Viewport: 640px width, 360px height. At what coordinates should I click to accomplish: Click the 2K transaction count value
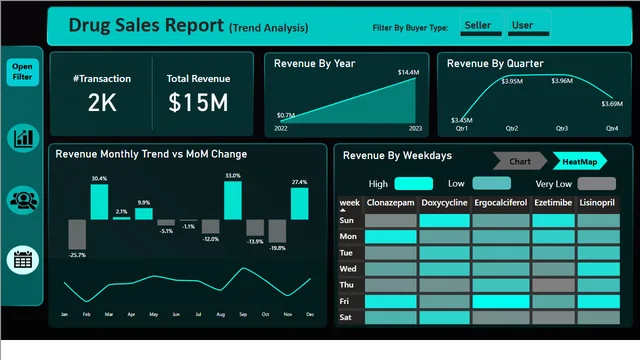coord(102,102)
